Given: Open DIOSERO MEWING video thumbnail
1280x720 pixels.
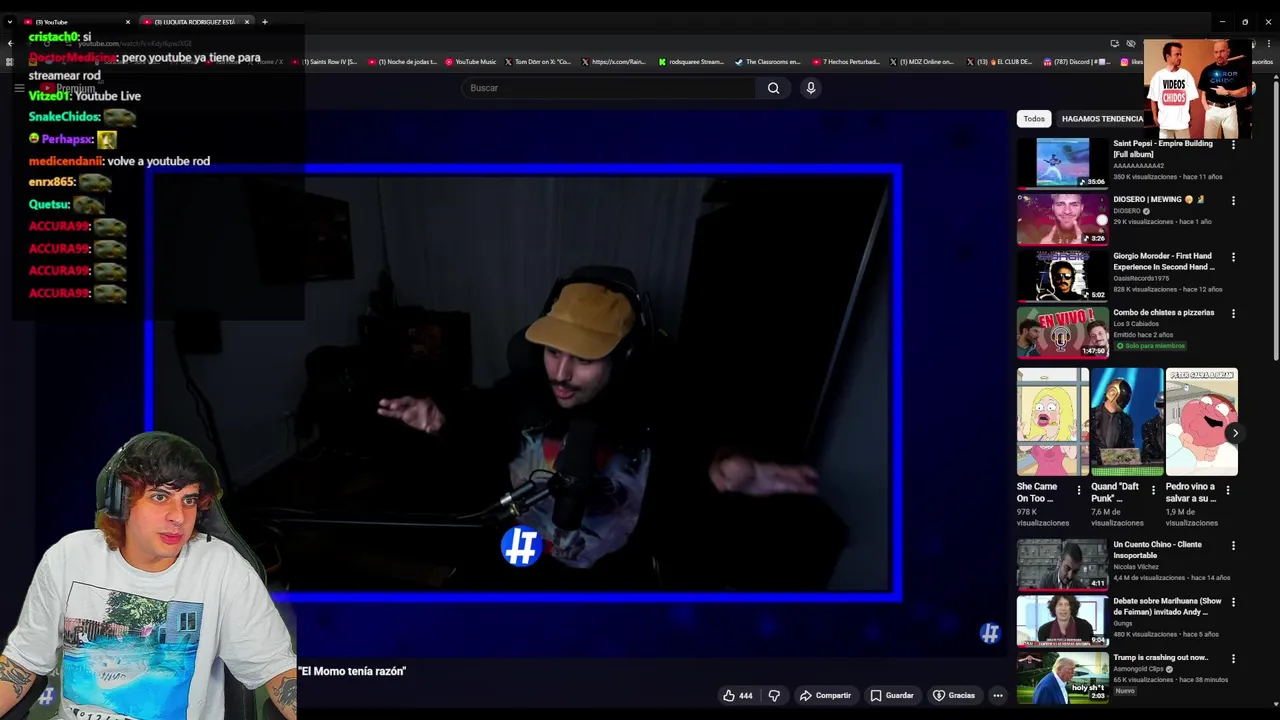Looking at the screenshot, I should [x=1062, y=219].
